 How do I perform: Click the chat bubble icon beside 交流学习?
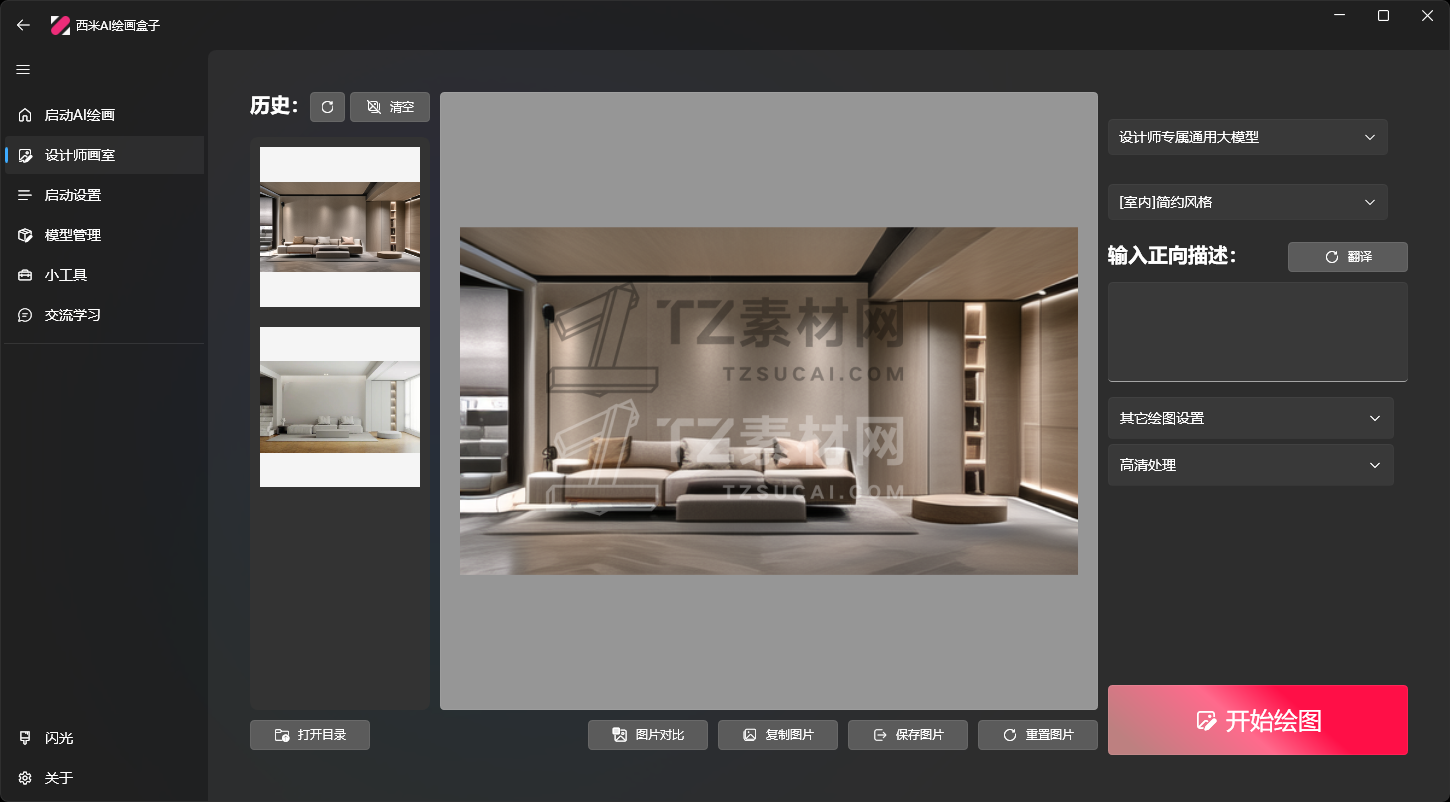(25, 315)
